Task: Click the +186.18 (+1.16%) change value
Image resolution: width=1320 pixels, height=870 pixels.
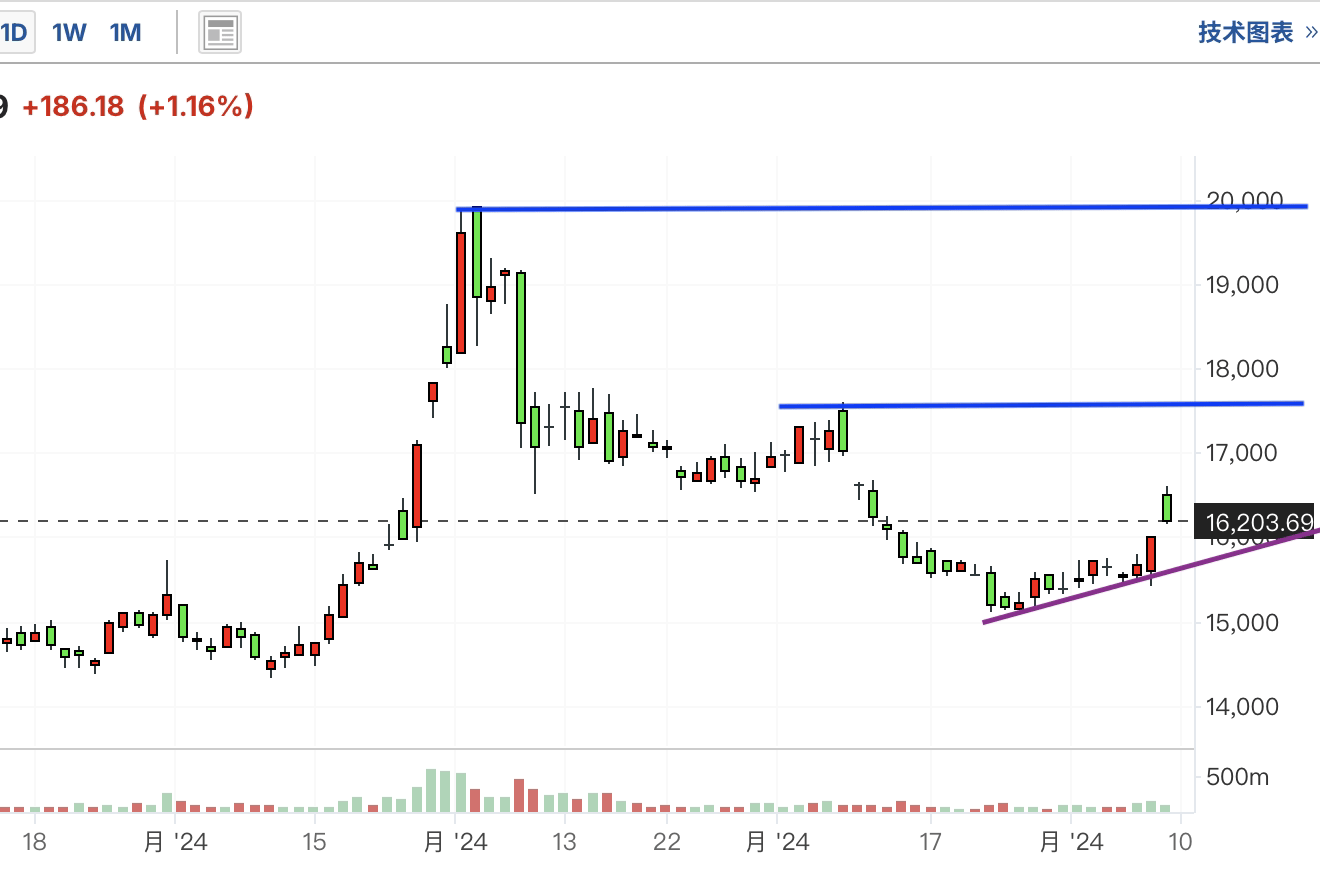Action: click(138, 106)
